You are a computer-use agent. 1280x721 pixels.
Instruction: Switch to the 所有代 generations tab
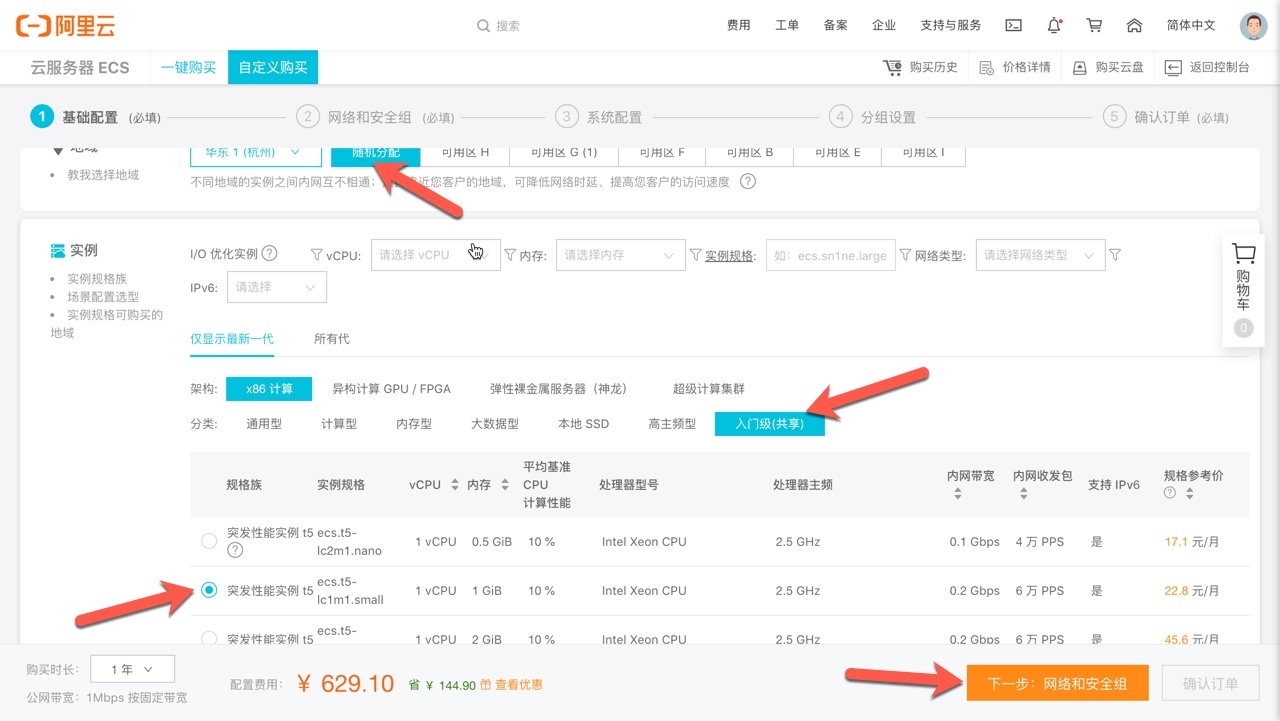pyautogui.click(x=332, y=339)
